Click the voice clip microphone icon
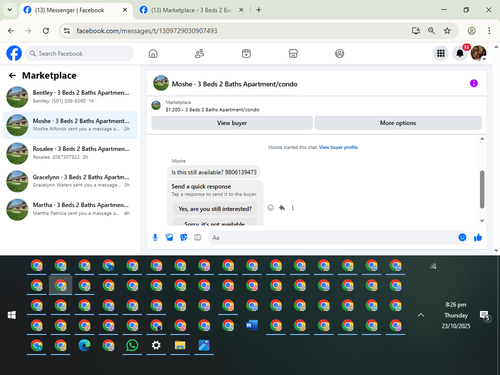 [155, 237]
